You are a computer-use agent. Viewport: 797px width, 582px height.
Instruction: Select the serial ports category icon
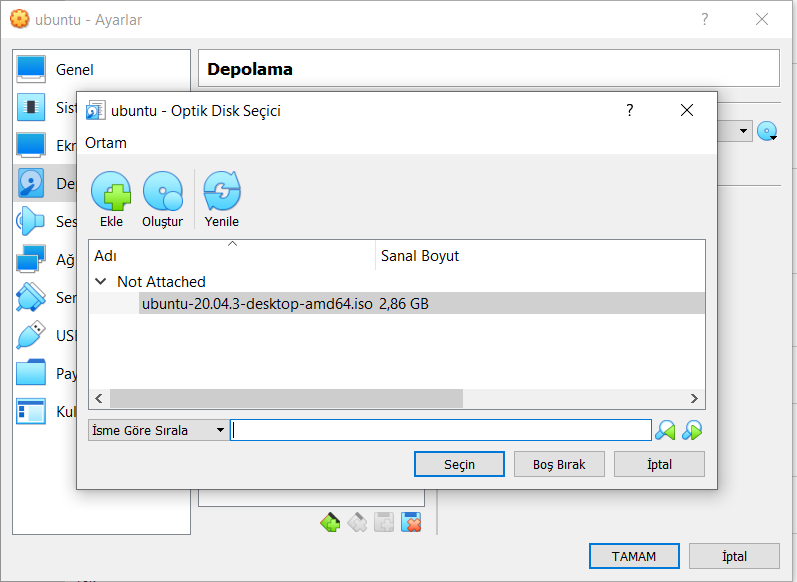[x=30, y=297]
